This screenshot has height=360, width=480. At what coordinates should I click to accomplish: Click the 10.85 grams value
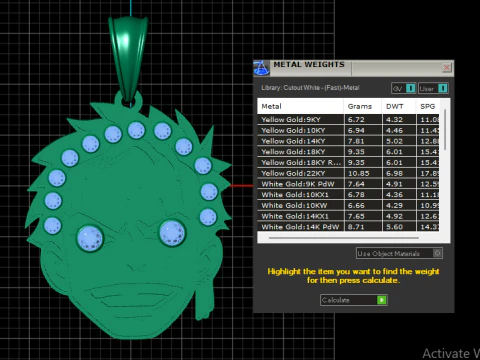click(358, 173)
